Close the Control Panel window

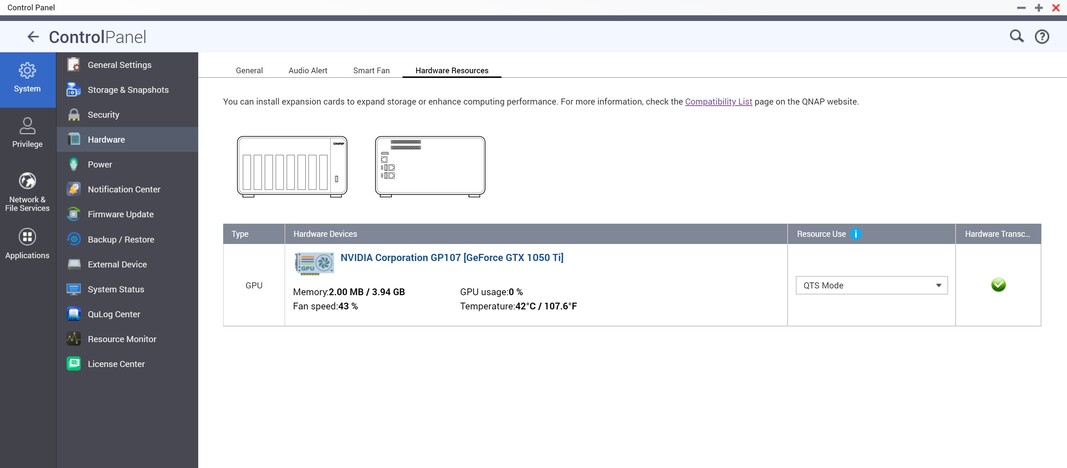[x=1056, y=7]
